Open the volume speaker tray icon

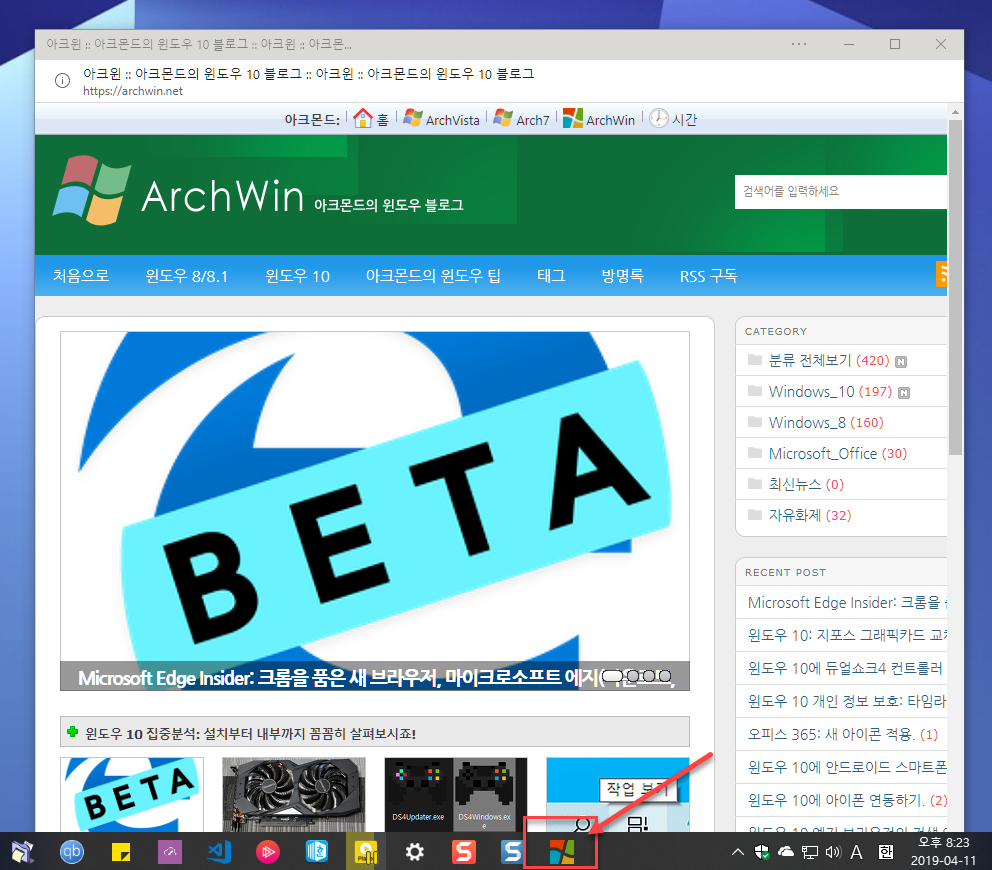click(833, 852)
